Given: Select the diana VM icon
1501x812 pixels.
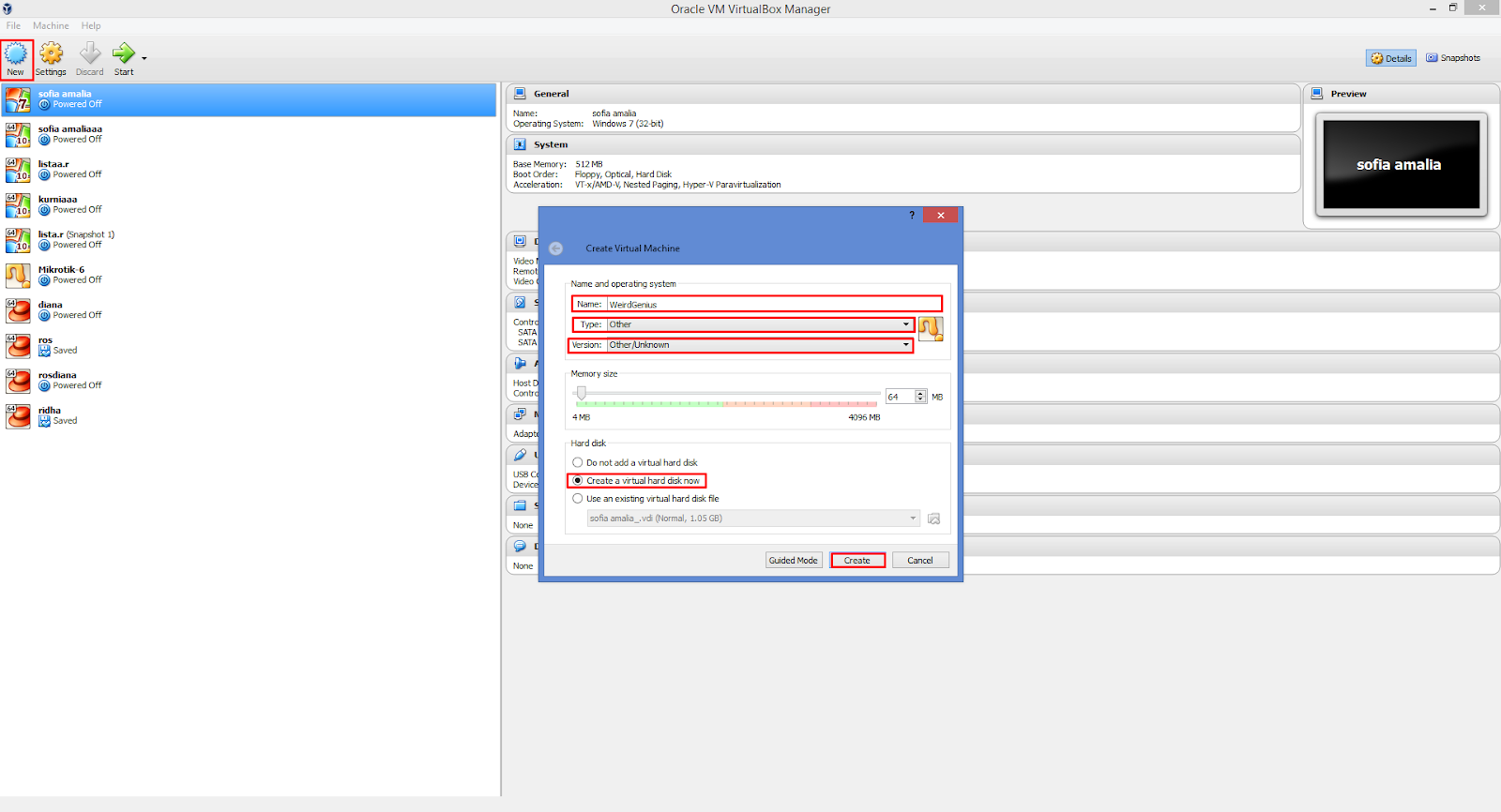Looking at the screenshot, I should point(18,310).
